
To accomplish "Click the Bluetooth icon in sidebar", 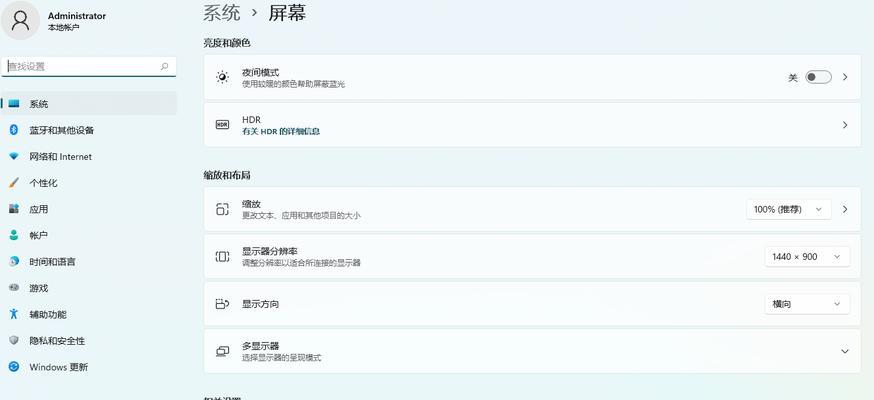I will [14, 130].
